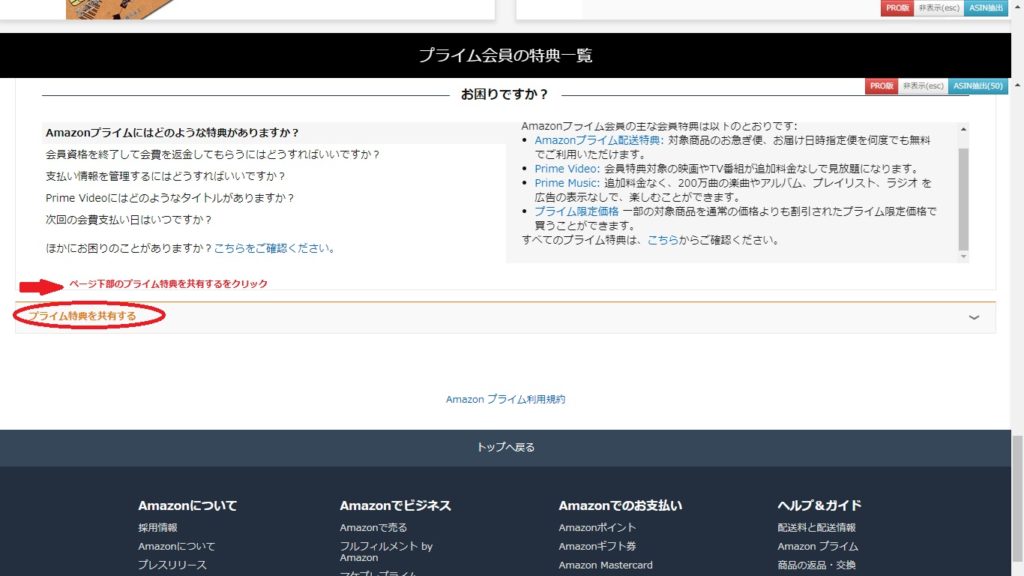Viewport: 1024px width, 576px height.
Task: Click 非表示(esc) button beside ASIN抽出(50)
Action: (x=923, y=86)
